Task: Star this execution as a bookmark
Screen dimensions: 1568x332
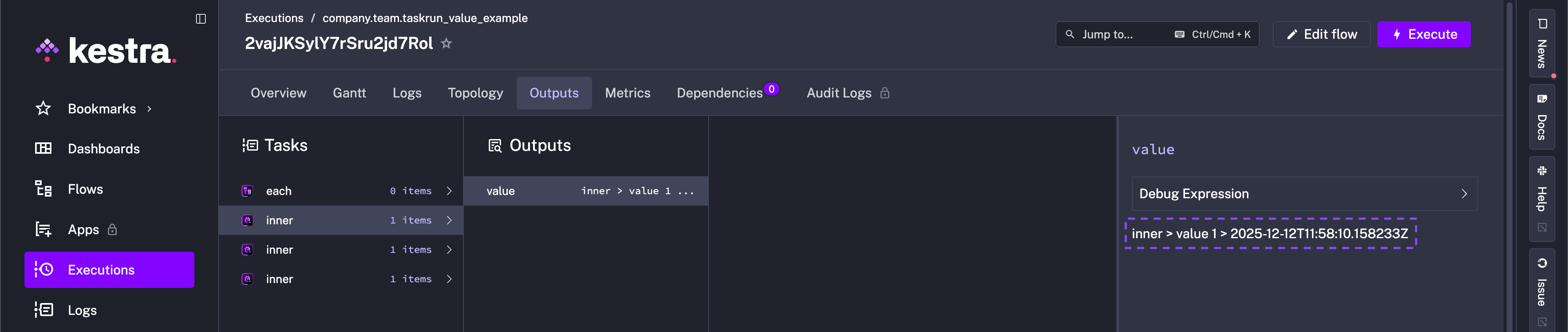Action: coord(446,43)
